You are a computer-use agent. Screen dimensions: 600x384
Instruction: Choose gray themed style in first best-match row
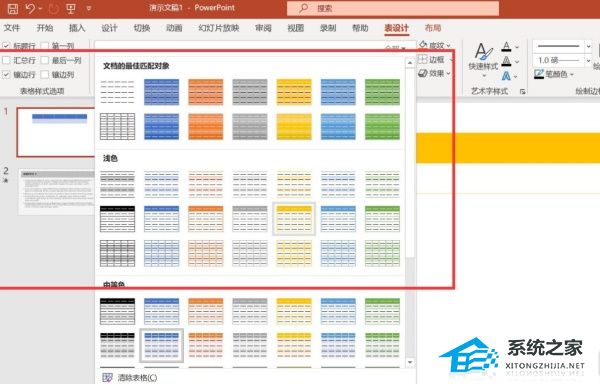[x=250, y=92]
